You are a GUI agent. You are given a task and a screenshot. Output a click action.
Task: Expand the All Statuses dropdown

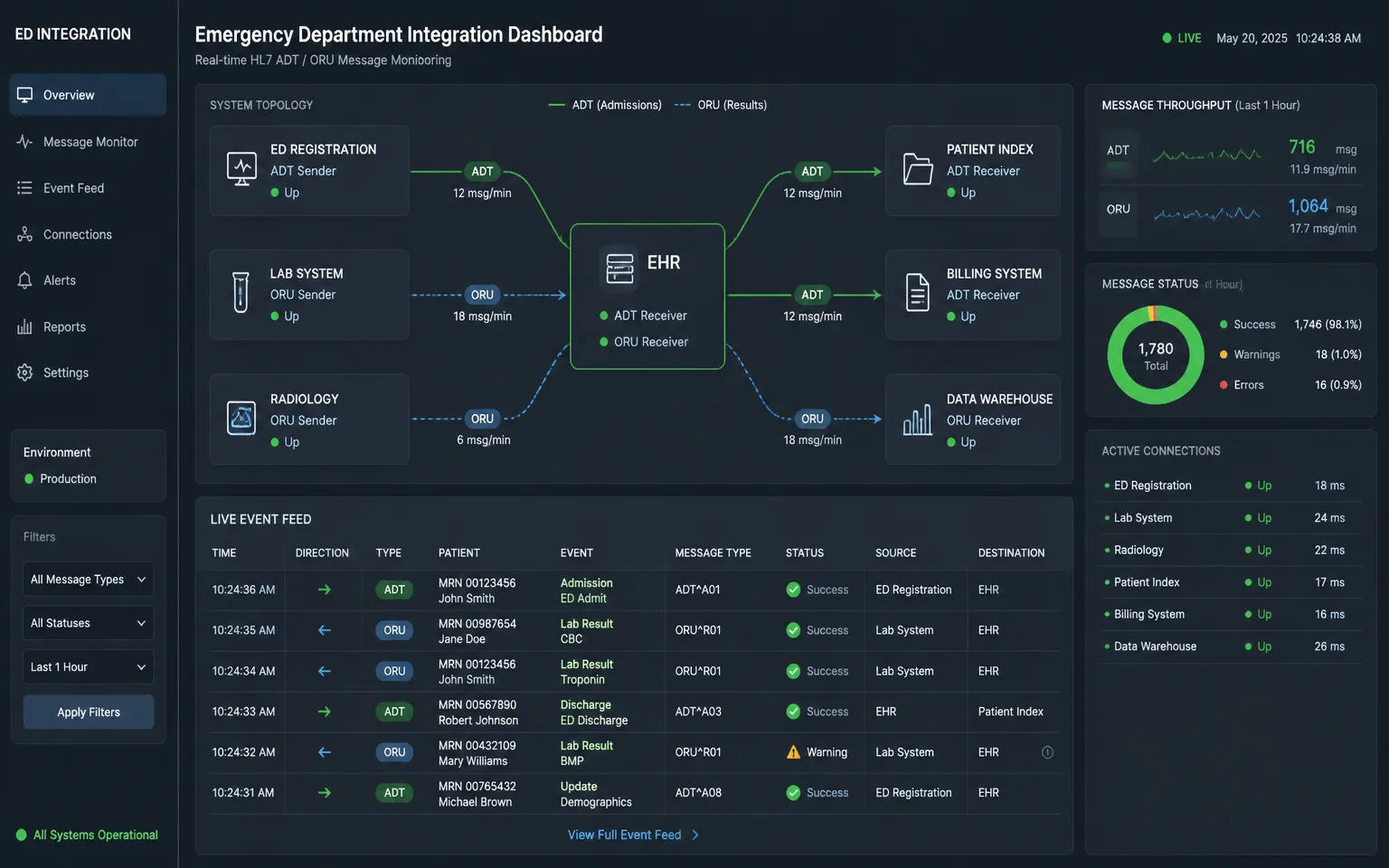tap(89, 623)
